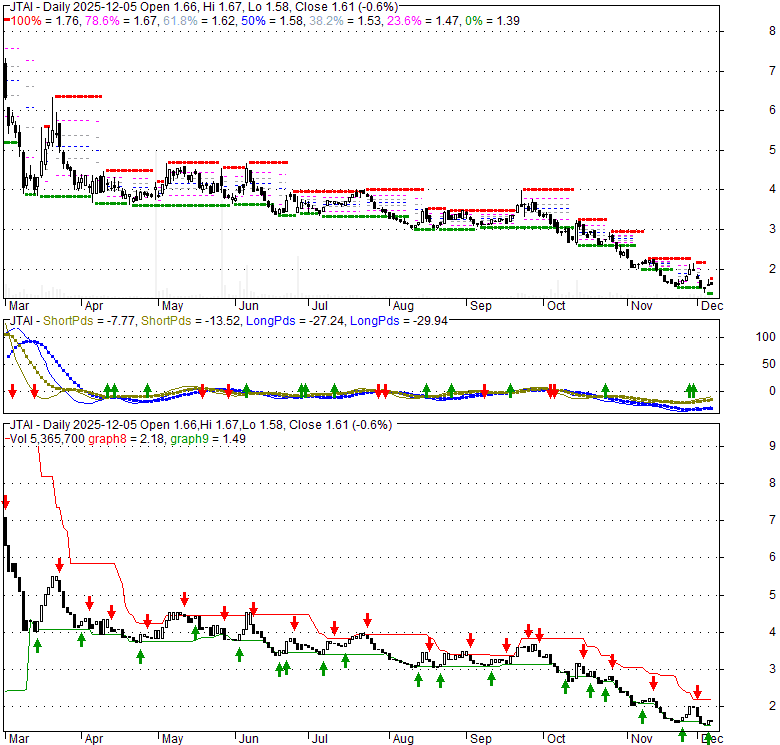Click the '9' price tick in bottom panel
Screen dimensions: 780x745
tap(772, 446)
